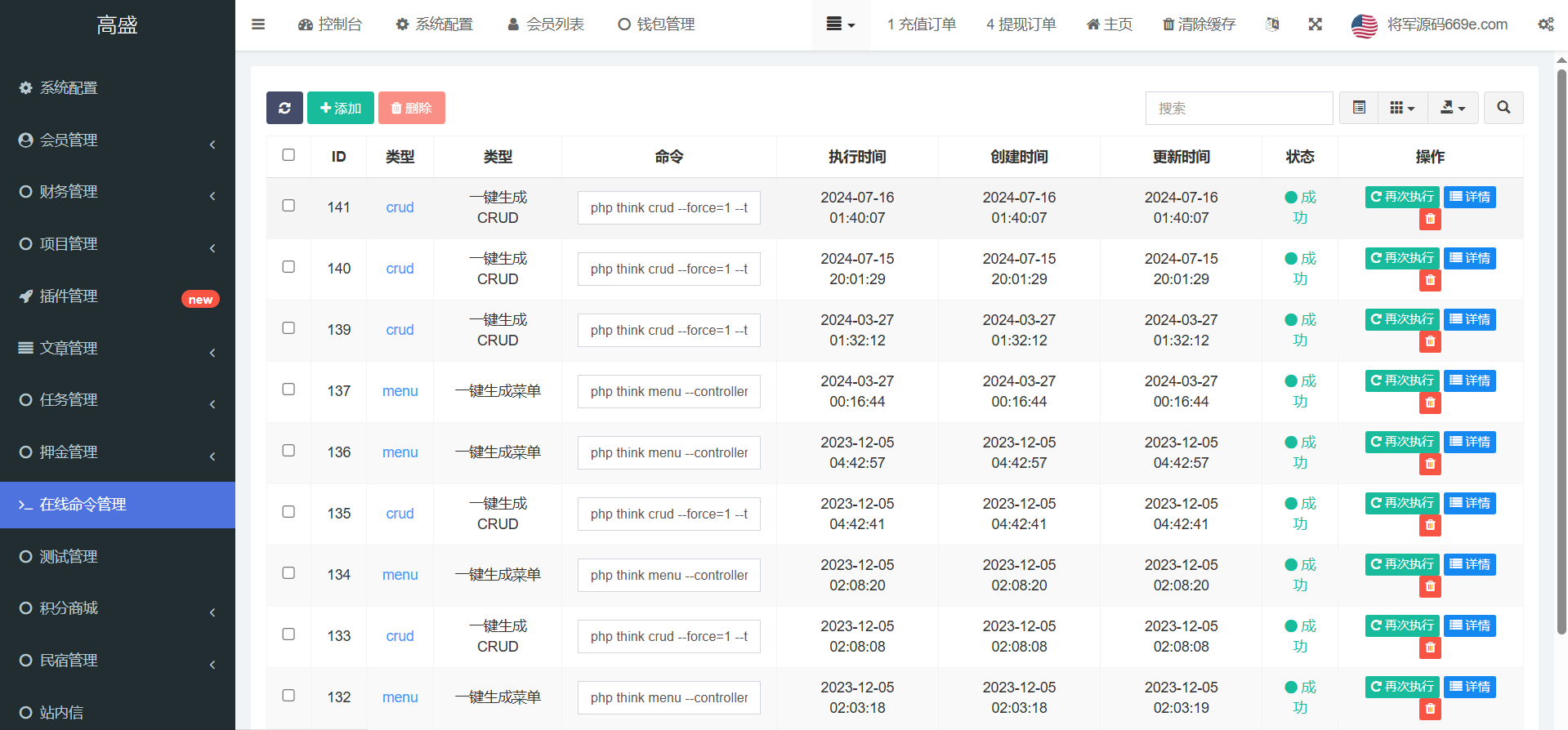Viewport: 1568px width, 730px height.
Task: Tick the checkbox for row ID 136
Action: 288,451
